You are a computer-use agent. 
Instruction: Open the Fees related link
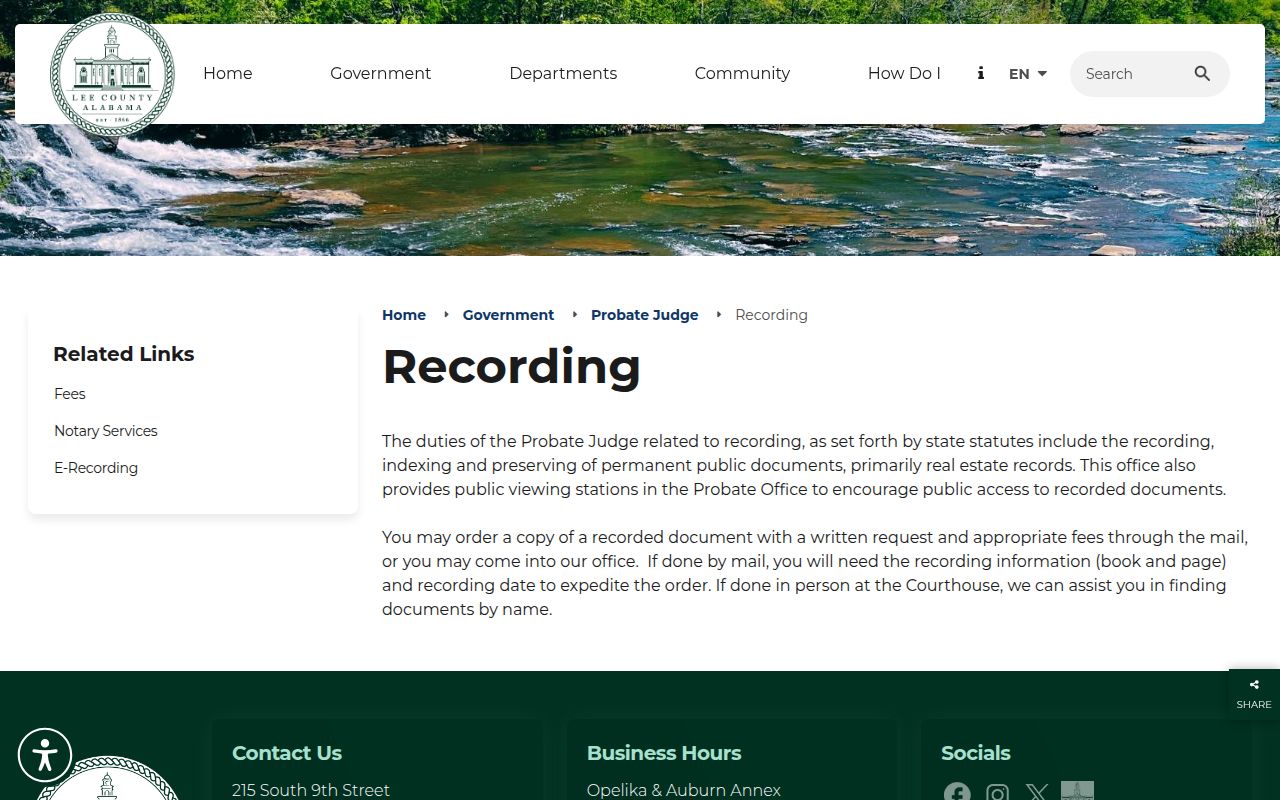[70, 394]
